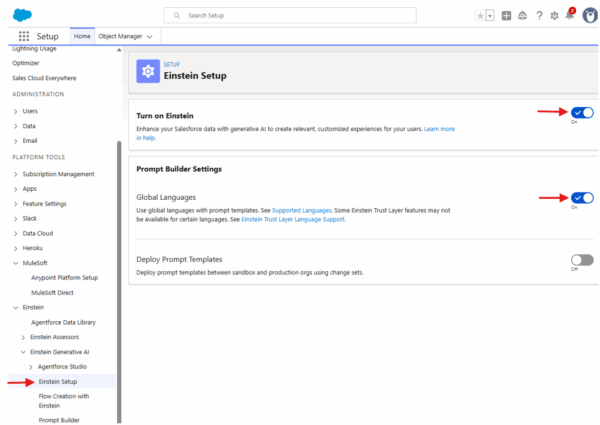The image size is (600, 425).
Task: Expand the Heroku section
Action: point(16,248)
